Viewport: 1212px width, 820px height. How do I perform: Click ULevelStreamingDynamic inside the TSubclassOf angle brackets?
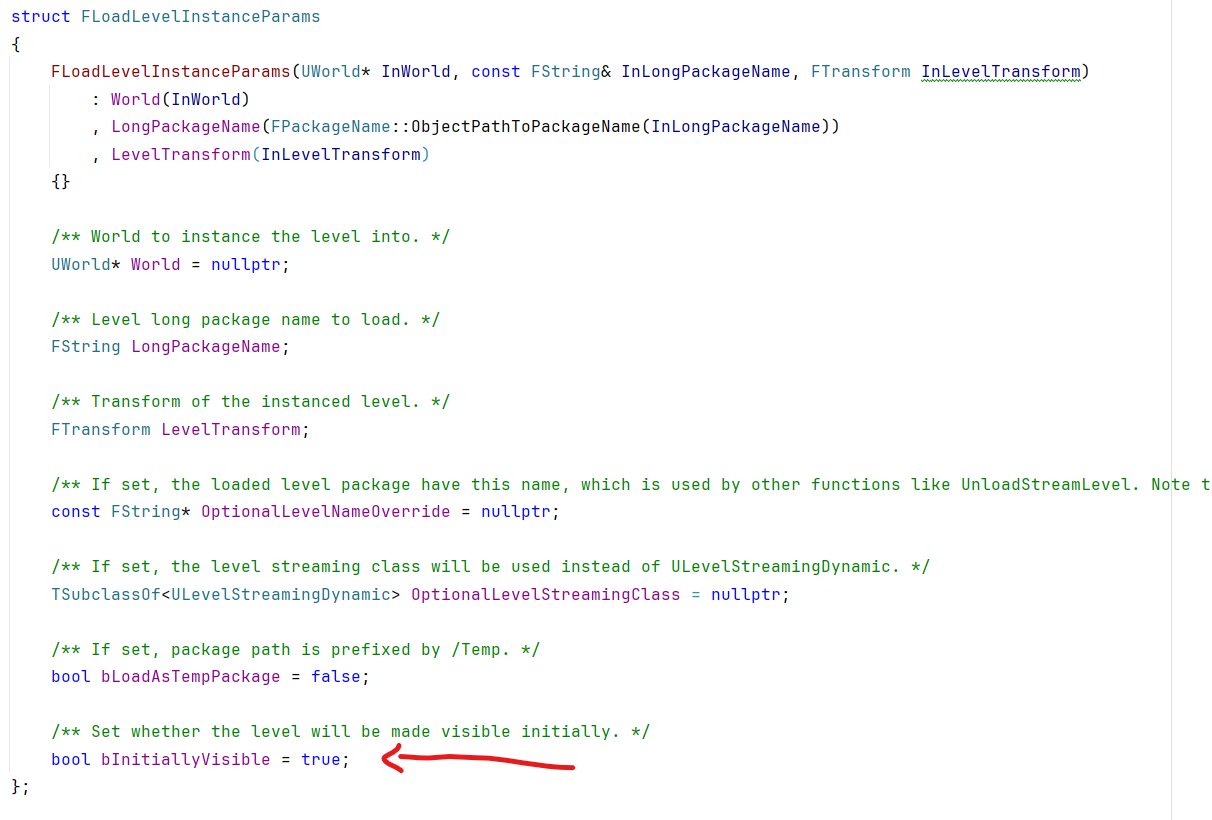coord(281,594)
